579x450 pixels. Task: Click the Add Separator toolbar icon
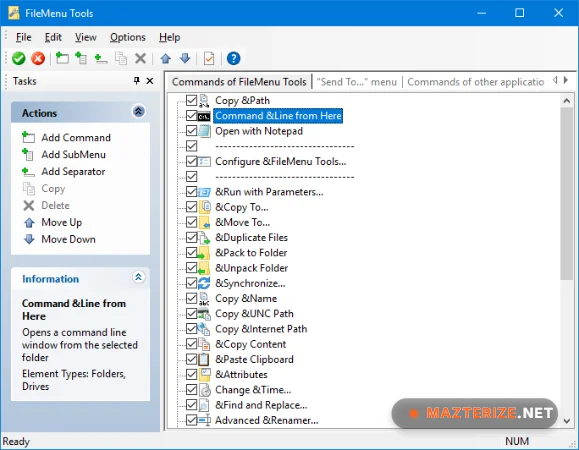(x=101, y=58)
